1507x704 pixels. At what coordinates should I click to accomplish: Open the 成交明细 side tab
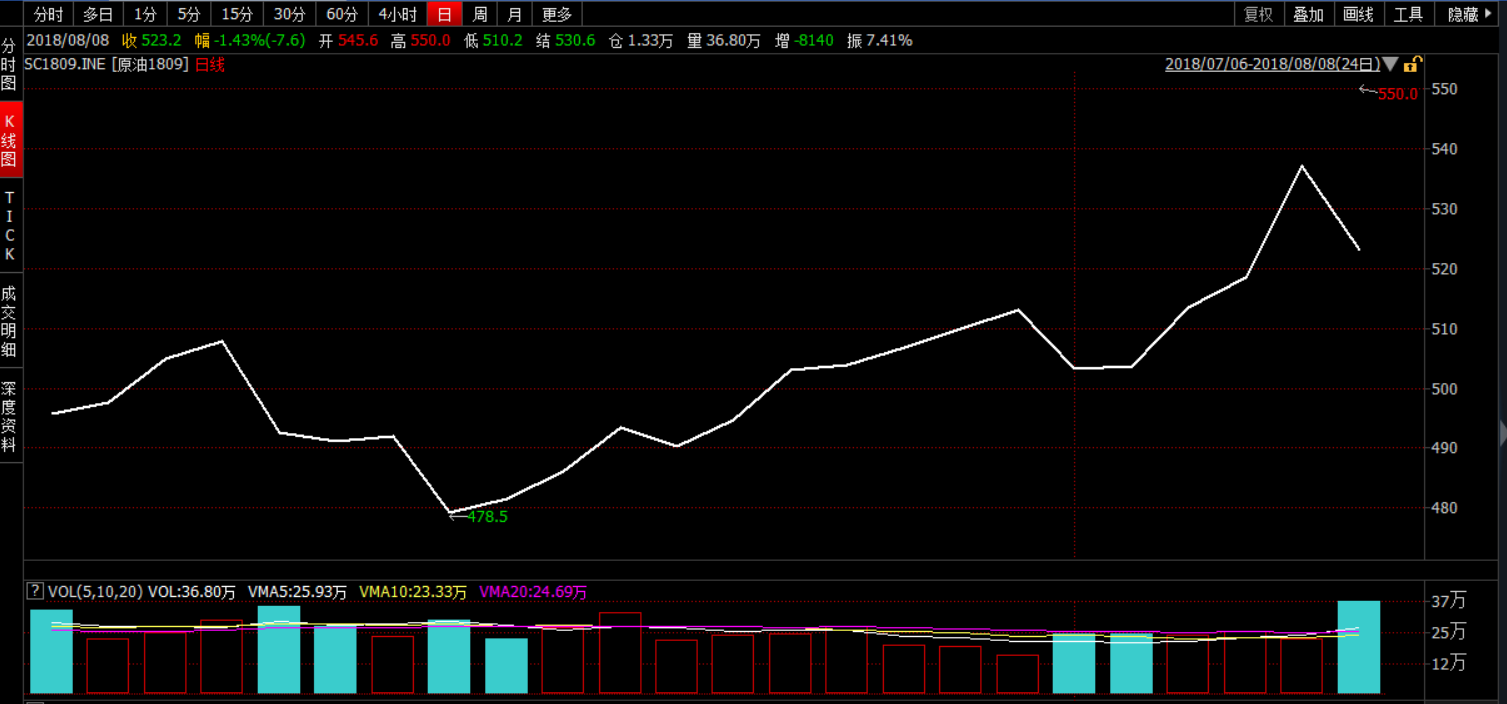pyautogui.click(x=9, y=321)
